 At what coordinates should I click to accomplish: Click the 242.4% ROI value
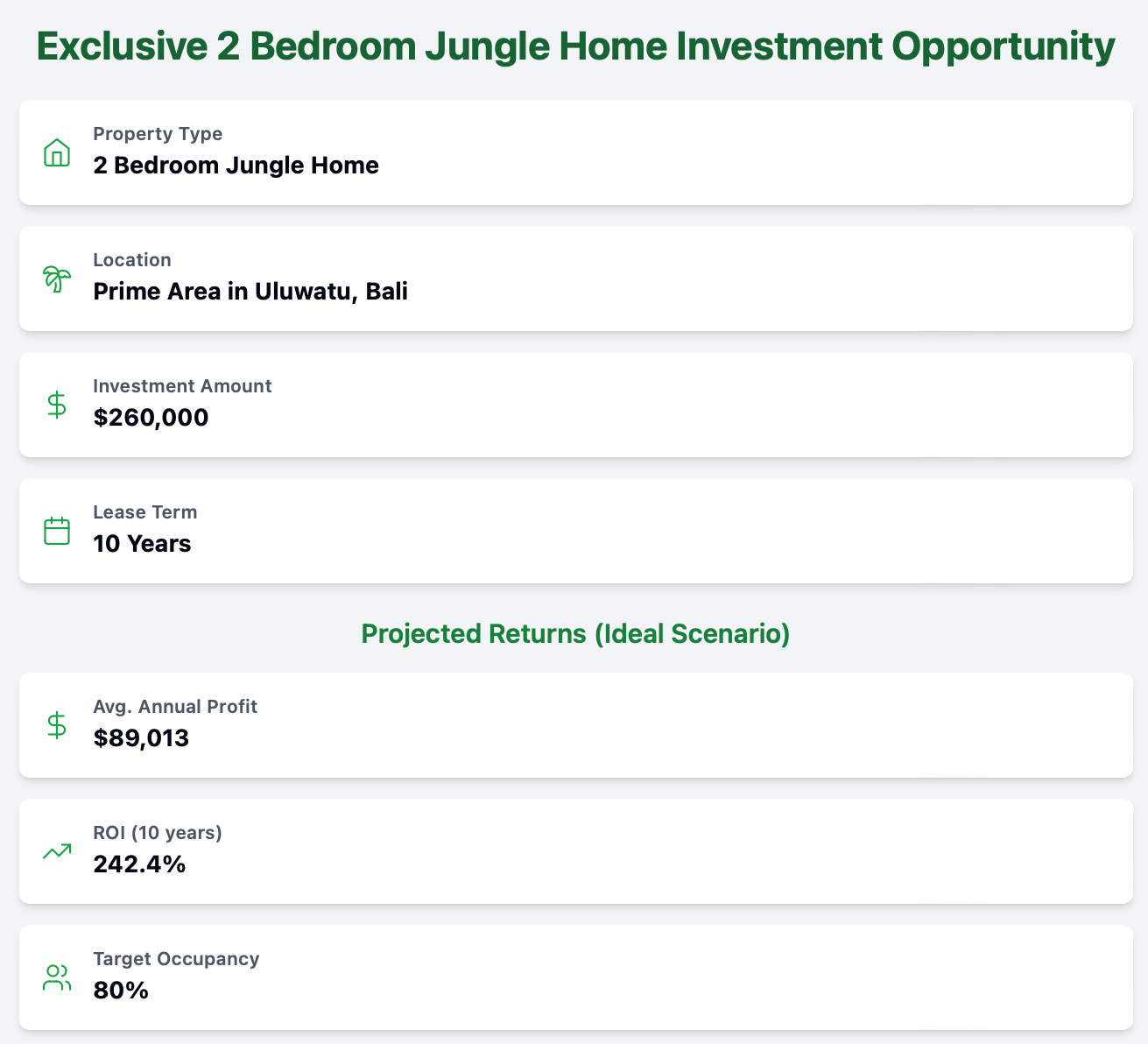pos(139,864)
